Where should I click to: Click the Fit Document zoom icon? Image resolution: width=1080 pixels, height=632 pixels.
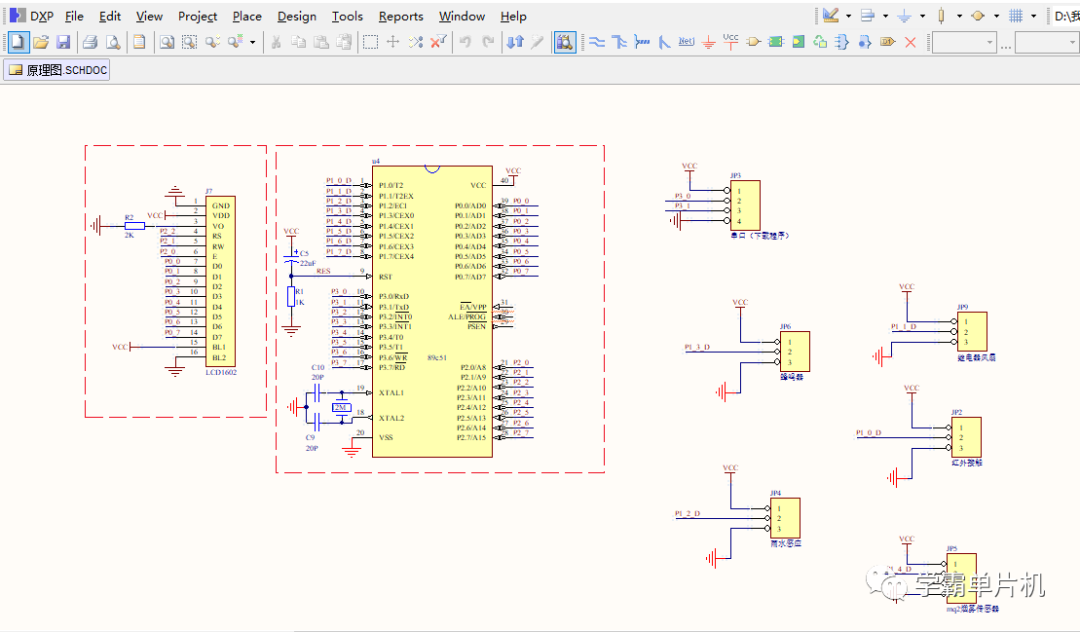(167, 42)
